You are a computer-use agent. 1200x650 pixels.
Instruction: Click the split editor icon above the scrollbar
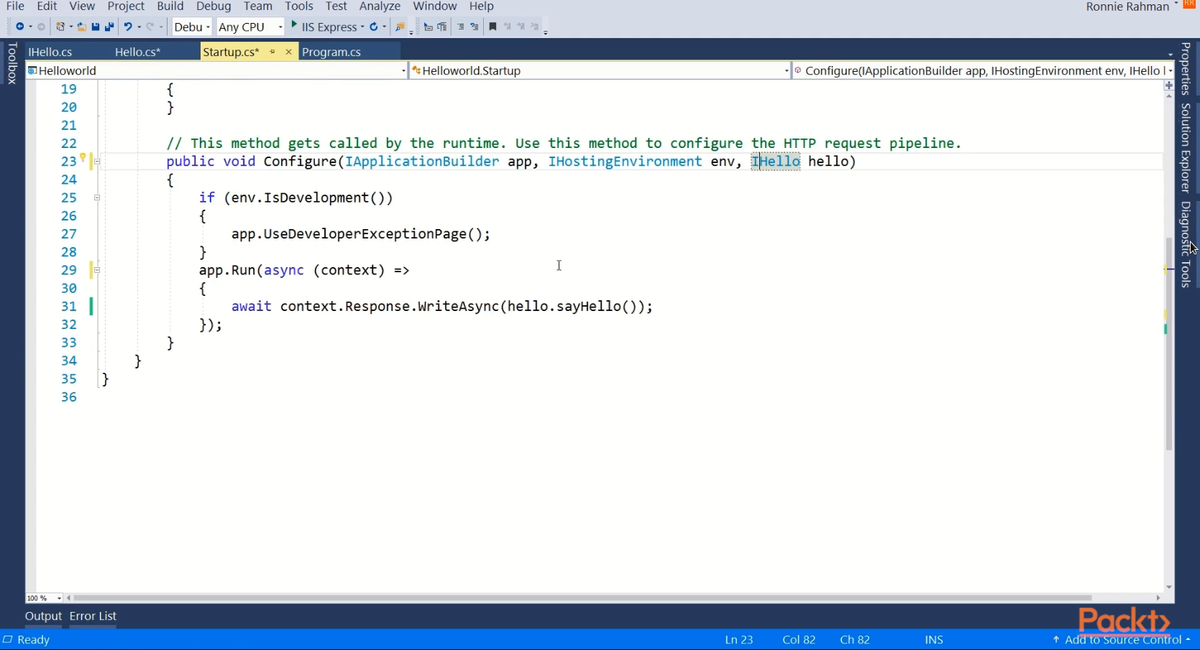(1169, 86)
